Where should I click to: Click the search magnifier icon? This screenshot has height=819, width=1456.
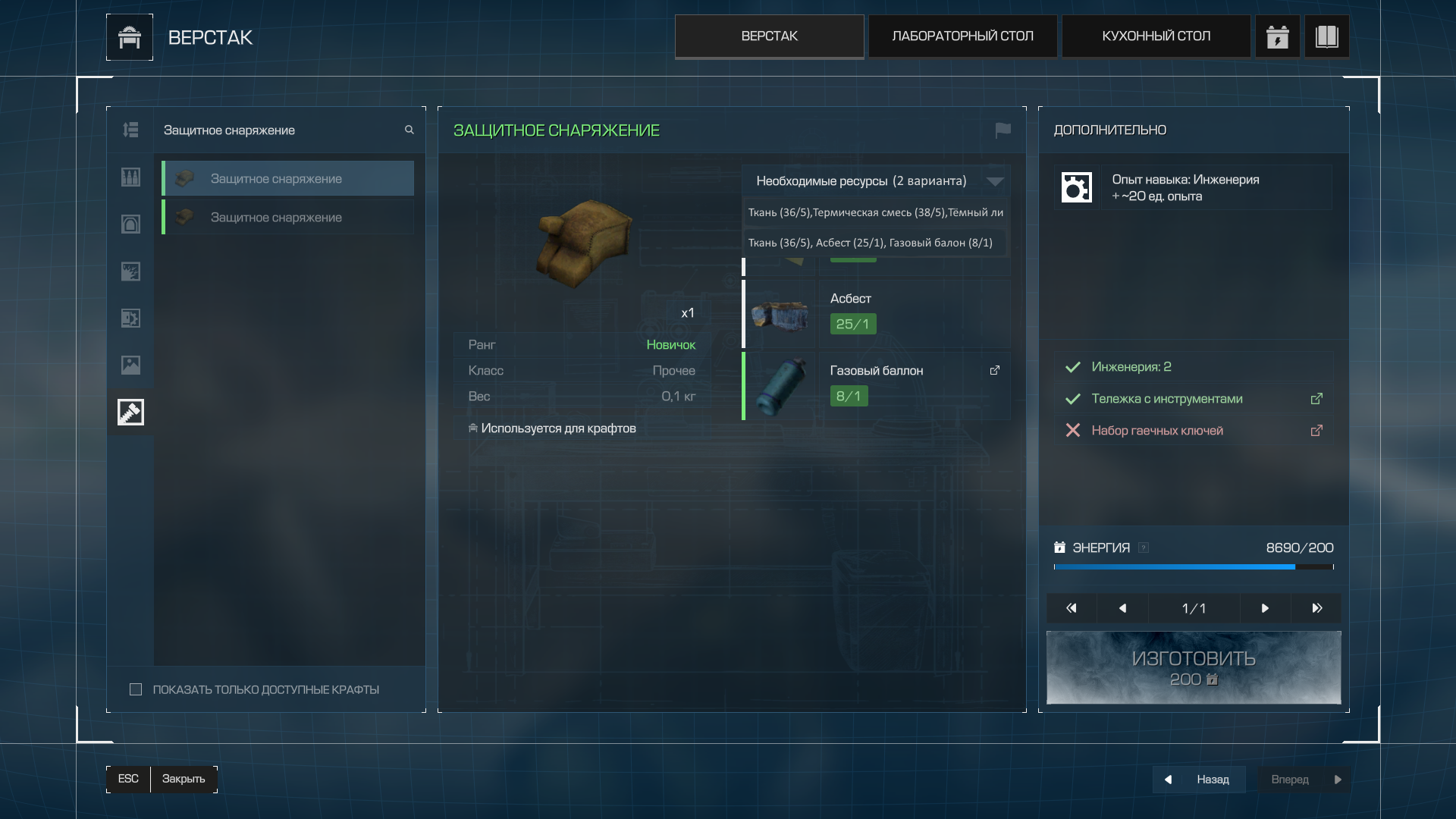pos(409,130)
